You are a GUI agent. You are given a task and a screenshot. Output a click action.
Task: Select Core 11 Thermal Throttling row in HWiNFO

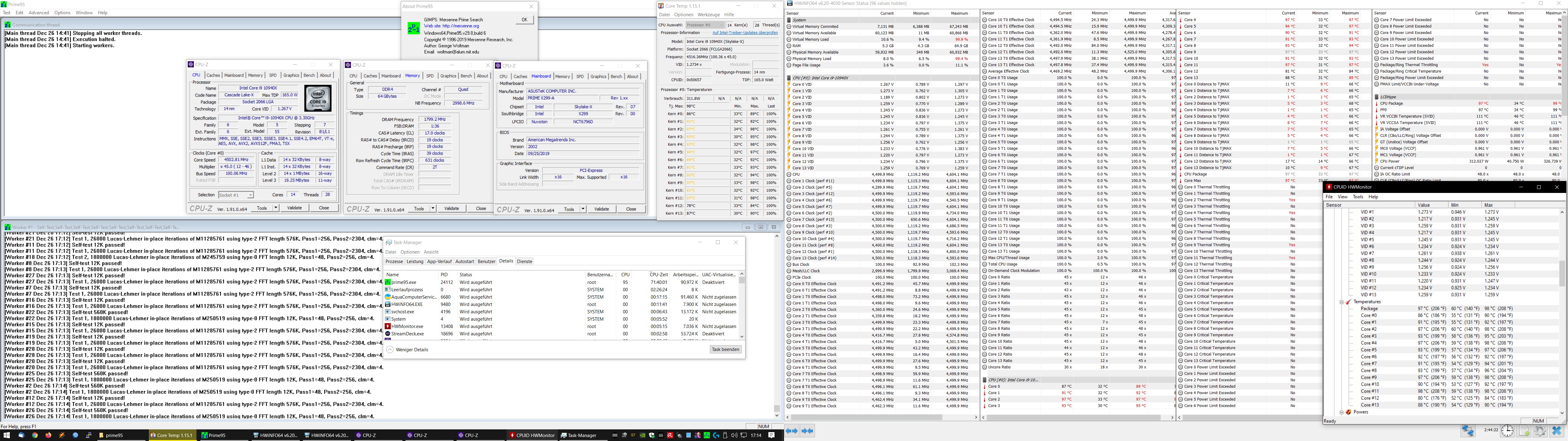[x=1250, y=258]
